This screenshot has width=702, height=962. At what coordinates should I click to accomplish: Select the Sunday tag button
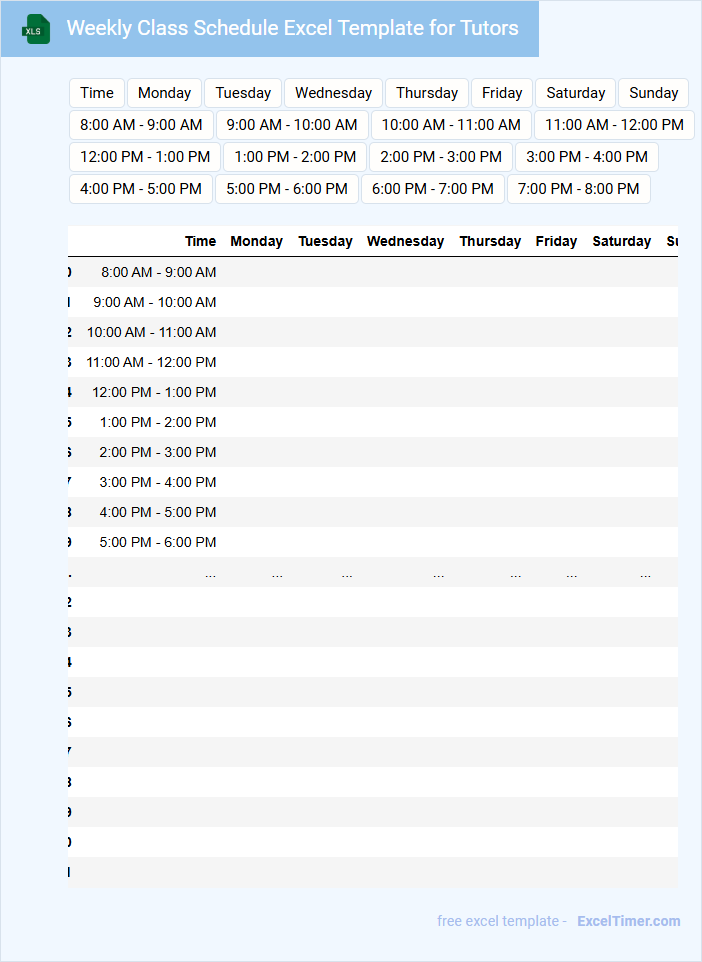654,93
